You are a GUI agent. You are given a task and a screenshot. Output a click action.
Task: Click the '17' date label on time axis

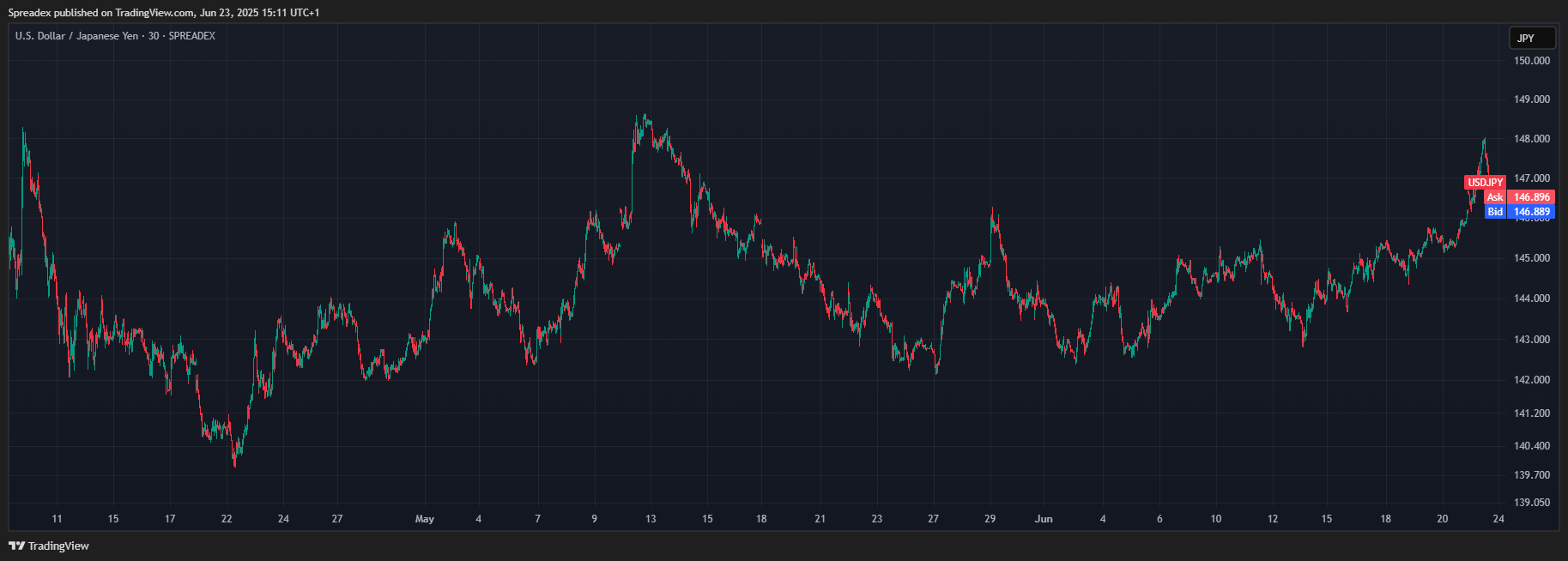click(170, 519)
